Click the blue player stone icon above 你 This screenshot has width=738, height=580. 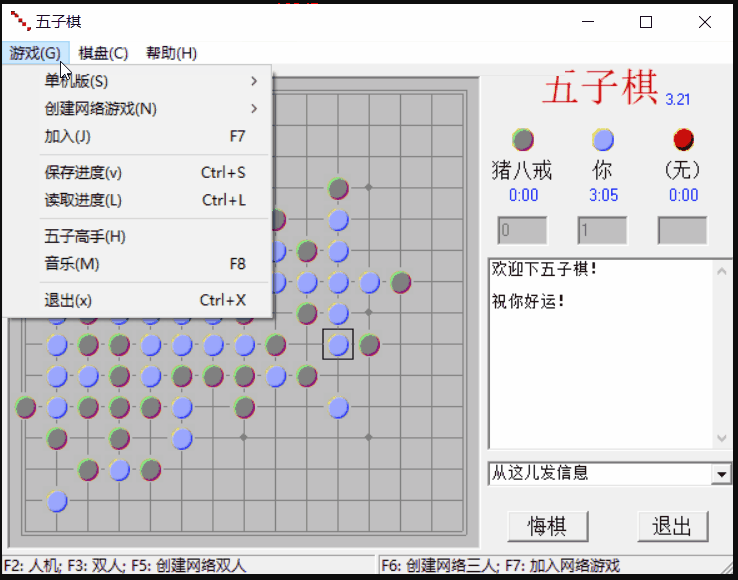click(x=602, y=139)
